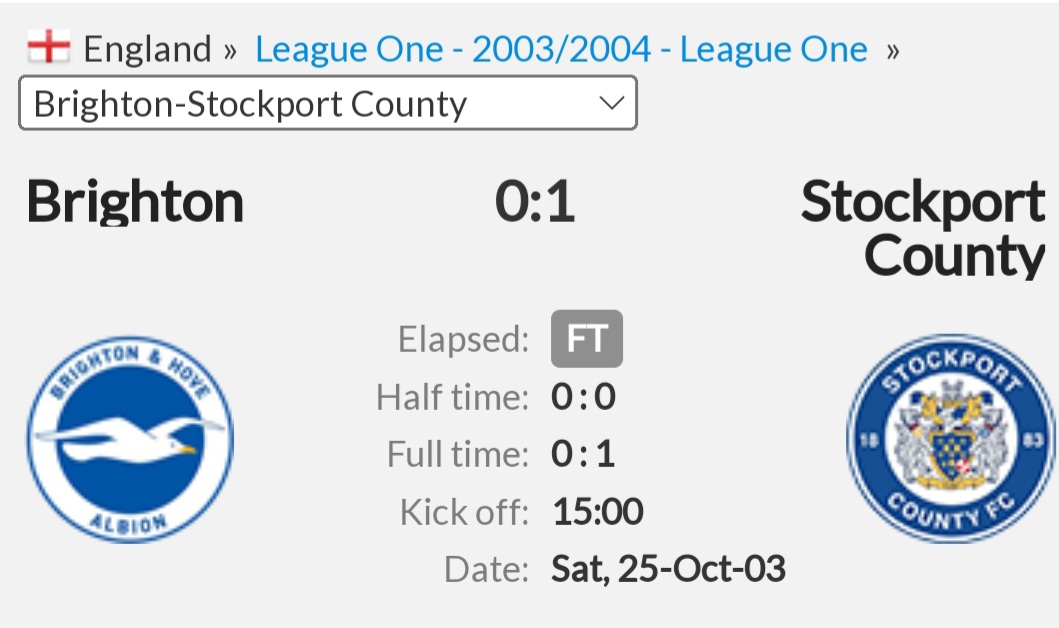Click the 15:00 kick off time
This screenshot has height=628, width=1059.
[598, 511]
